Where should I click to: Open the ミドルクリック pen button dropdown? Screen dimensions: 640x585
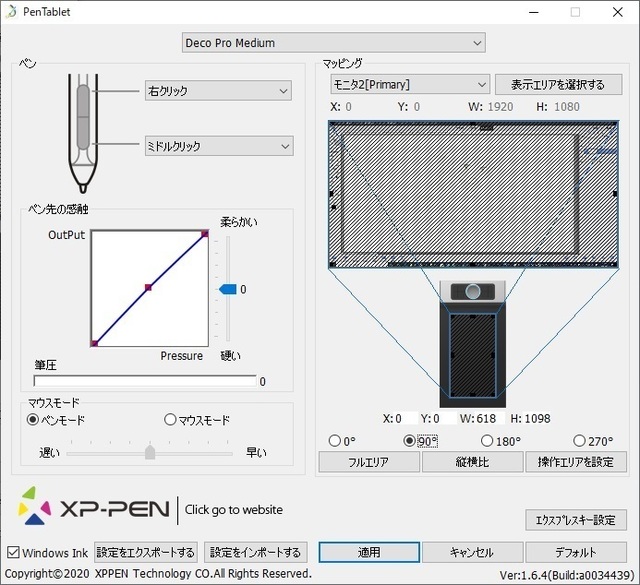(219, 146)
